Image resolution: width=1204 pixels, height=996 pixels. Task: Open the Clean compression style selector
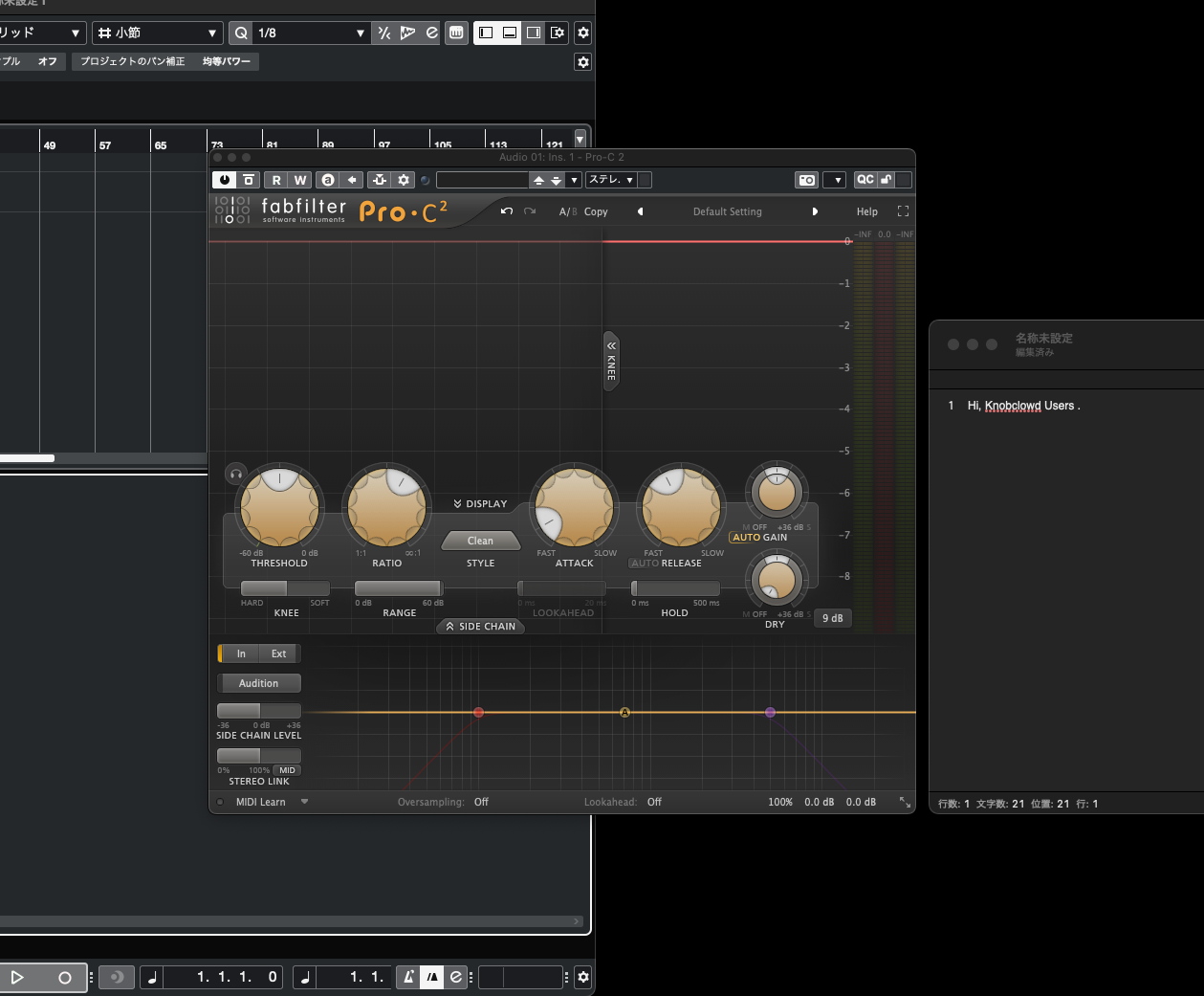480,541
